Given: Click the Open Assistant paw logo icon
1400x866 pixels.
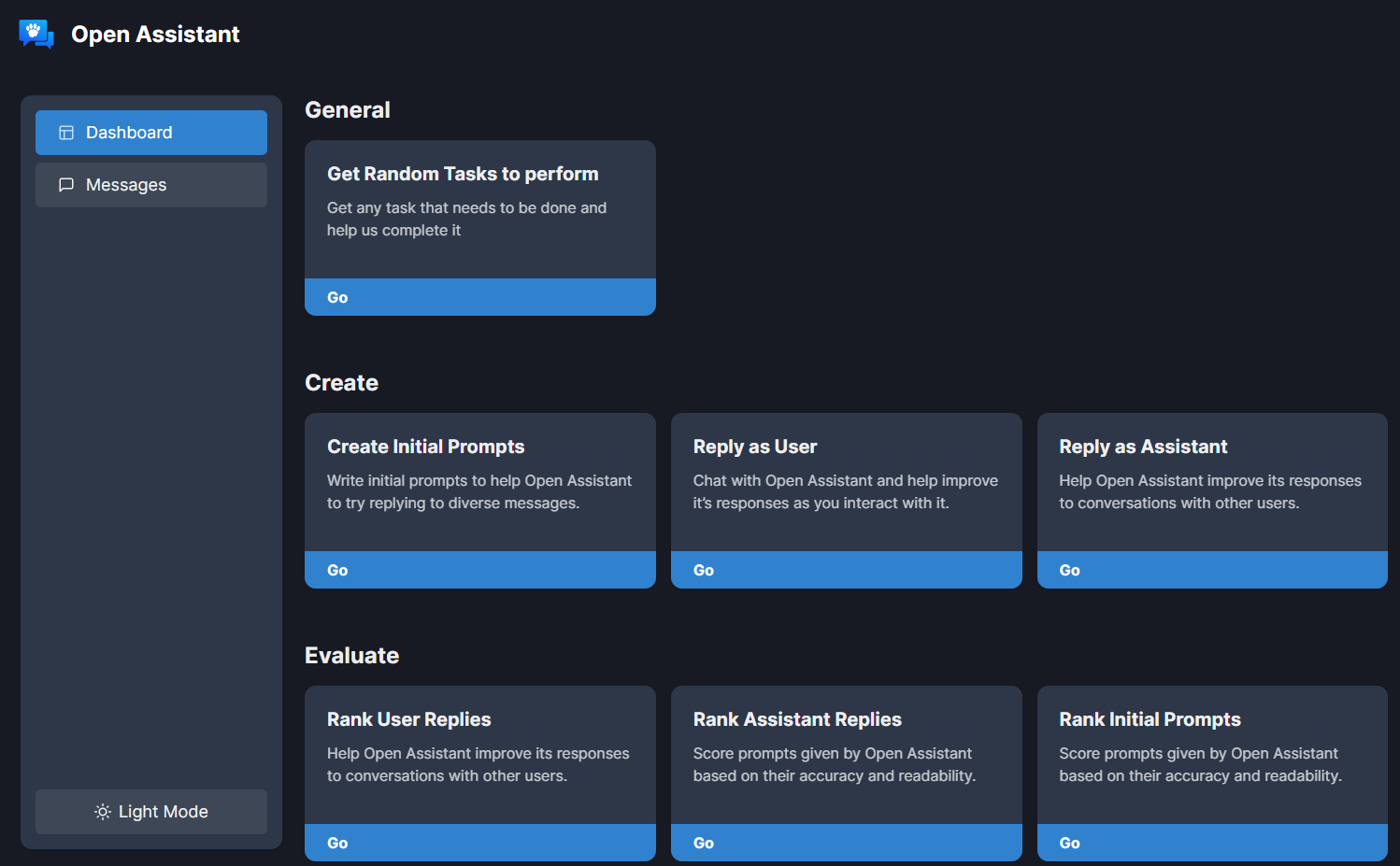Looking at the screenshot, I should coord(36,35).
